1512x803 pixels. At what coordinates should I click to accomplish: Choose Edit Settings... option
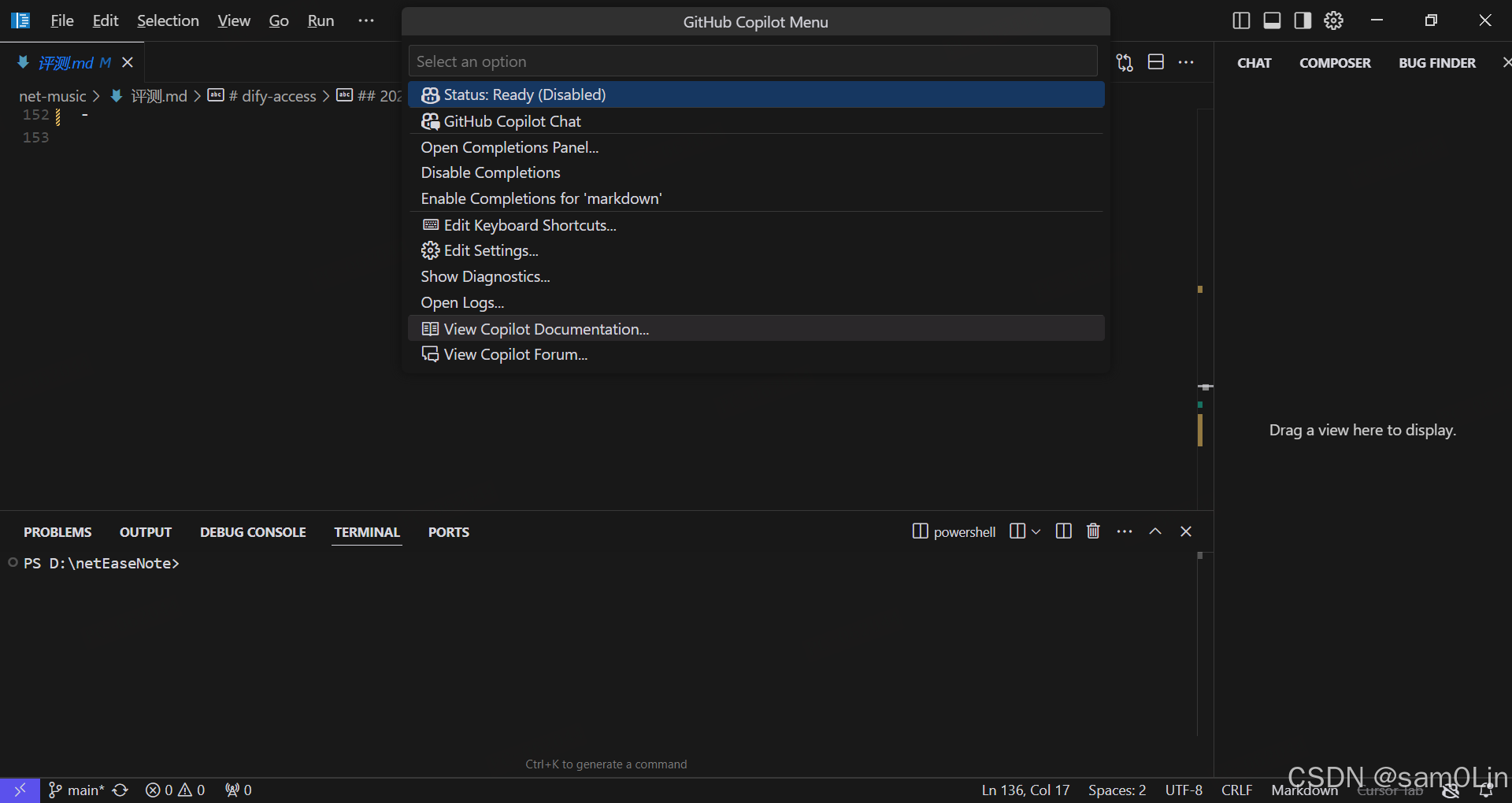point(756,250)
